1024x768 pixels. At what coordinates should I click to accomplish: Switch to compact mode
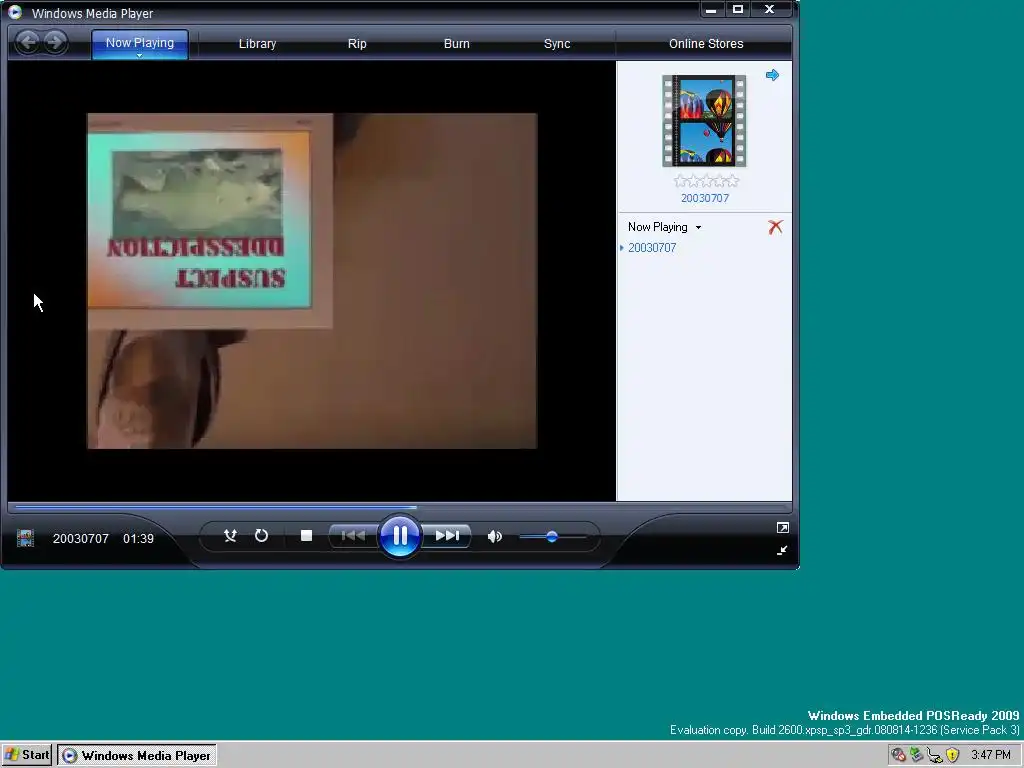(x=782, y=551)
